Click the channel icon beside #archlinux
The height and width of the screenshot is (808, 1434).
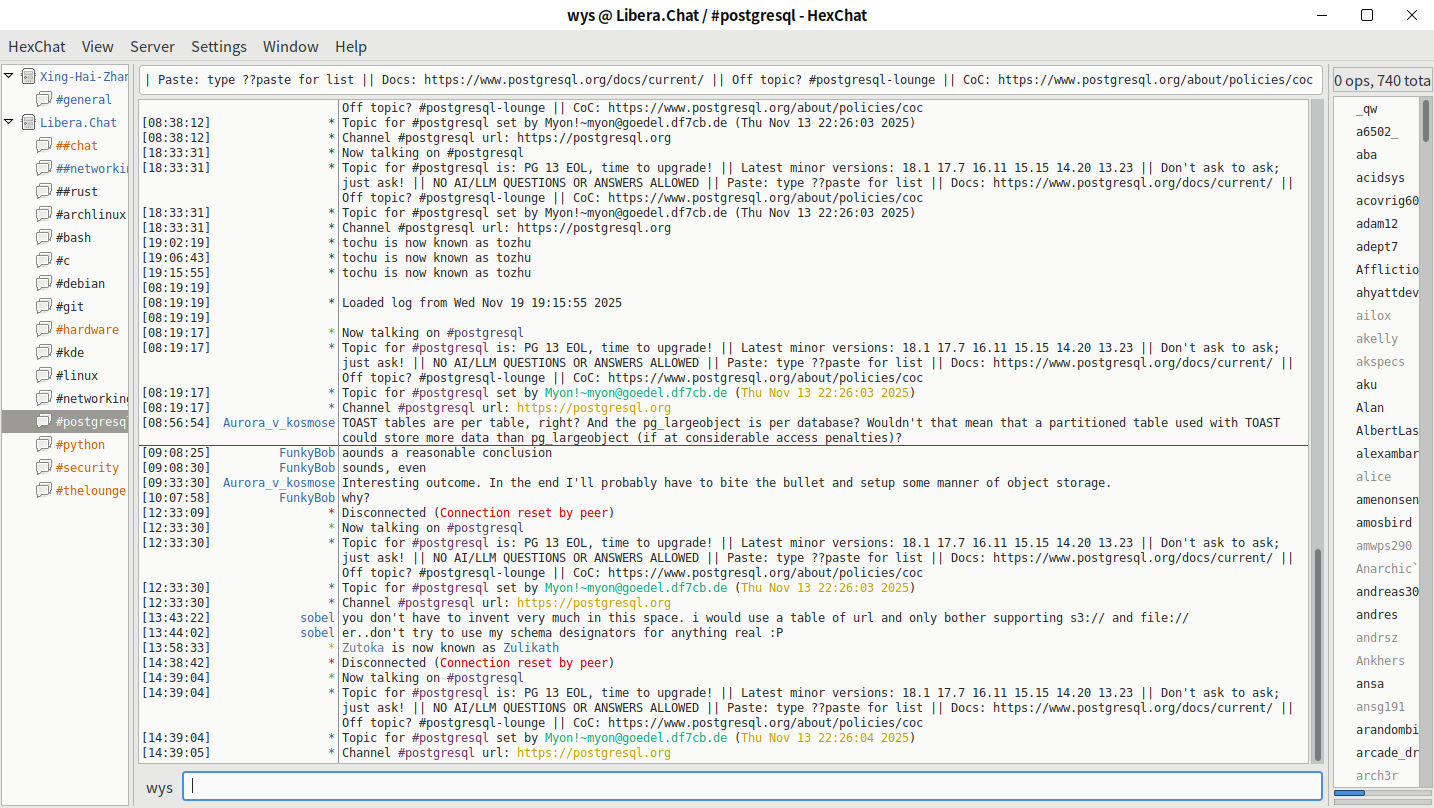pyautogui.click(x=44, y=215)
